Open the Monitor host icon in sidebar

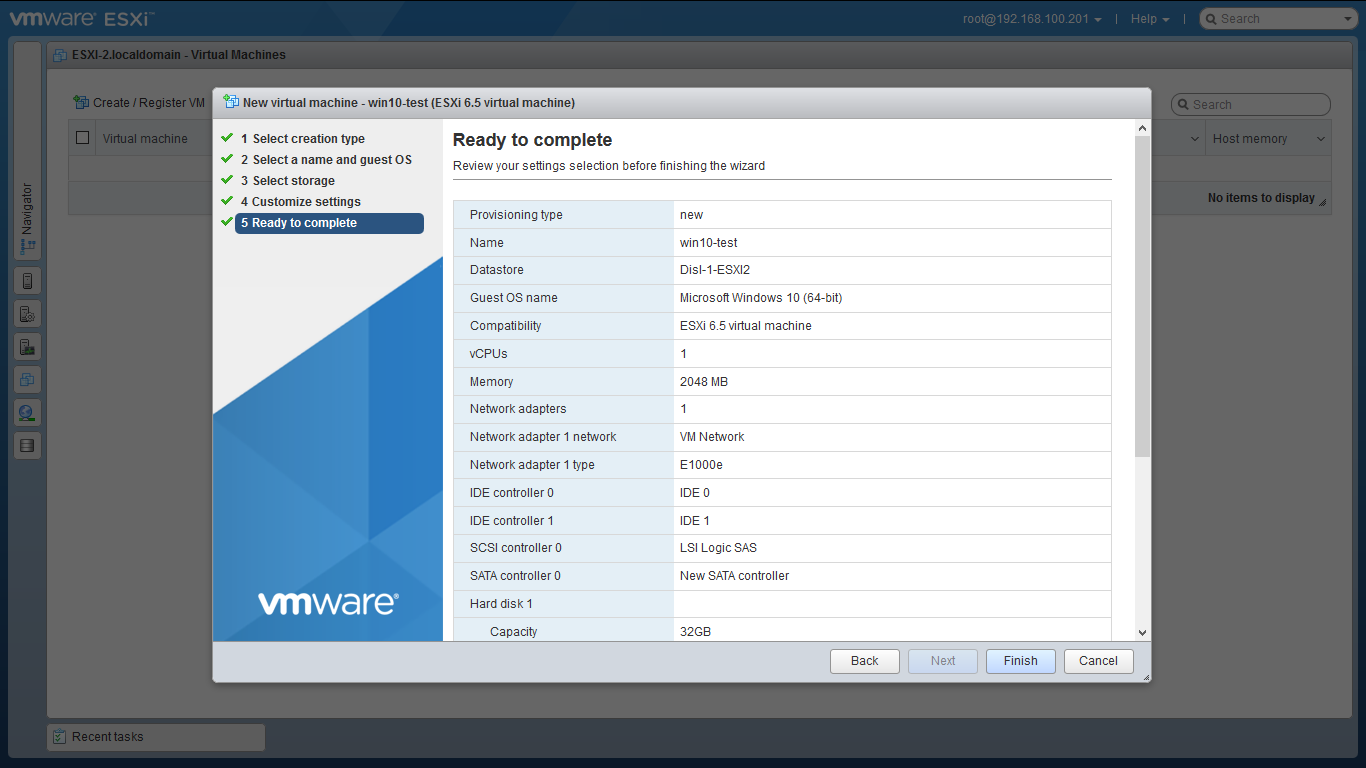pos(27,347)
